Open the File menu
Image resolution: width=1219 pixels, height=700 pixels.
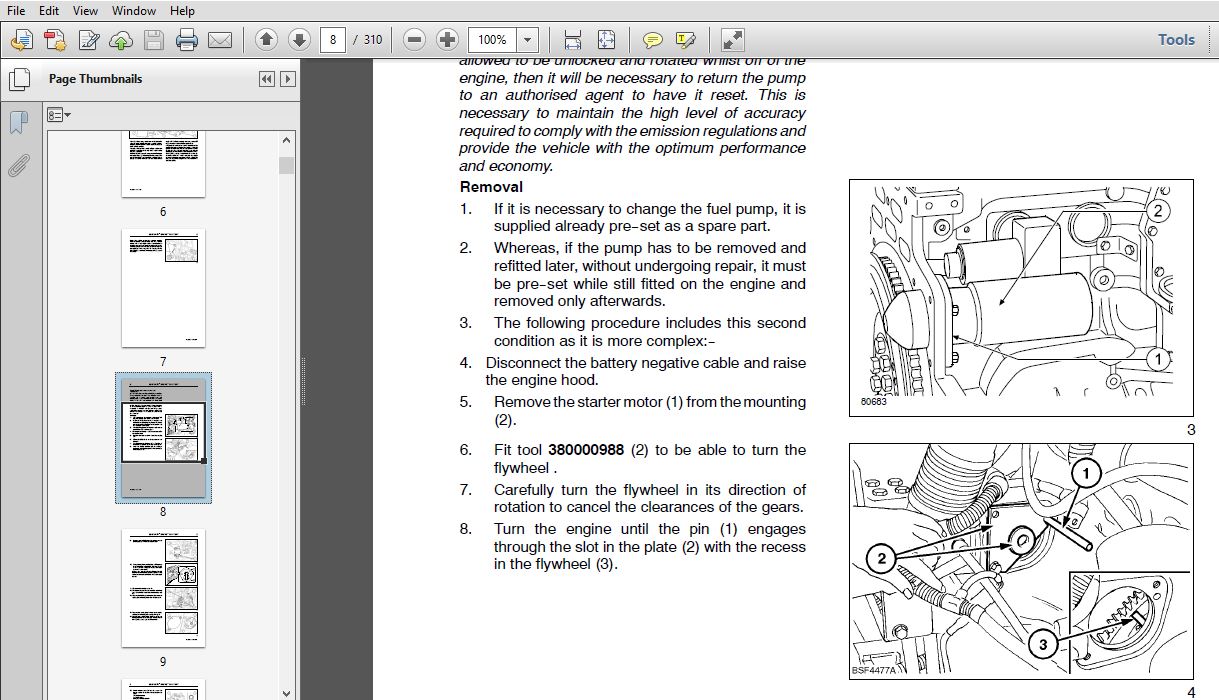(x=16, y=10)
